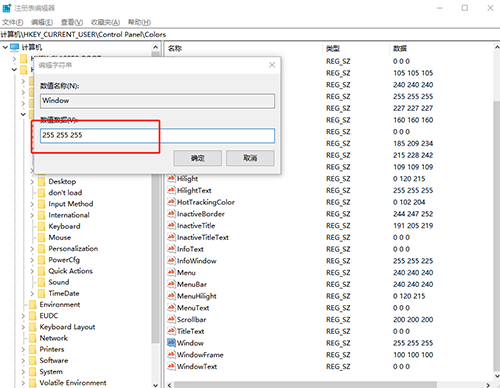
Task: Click the registry editor app icon
Action: 7,8
